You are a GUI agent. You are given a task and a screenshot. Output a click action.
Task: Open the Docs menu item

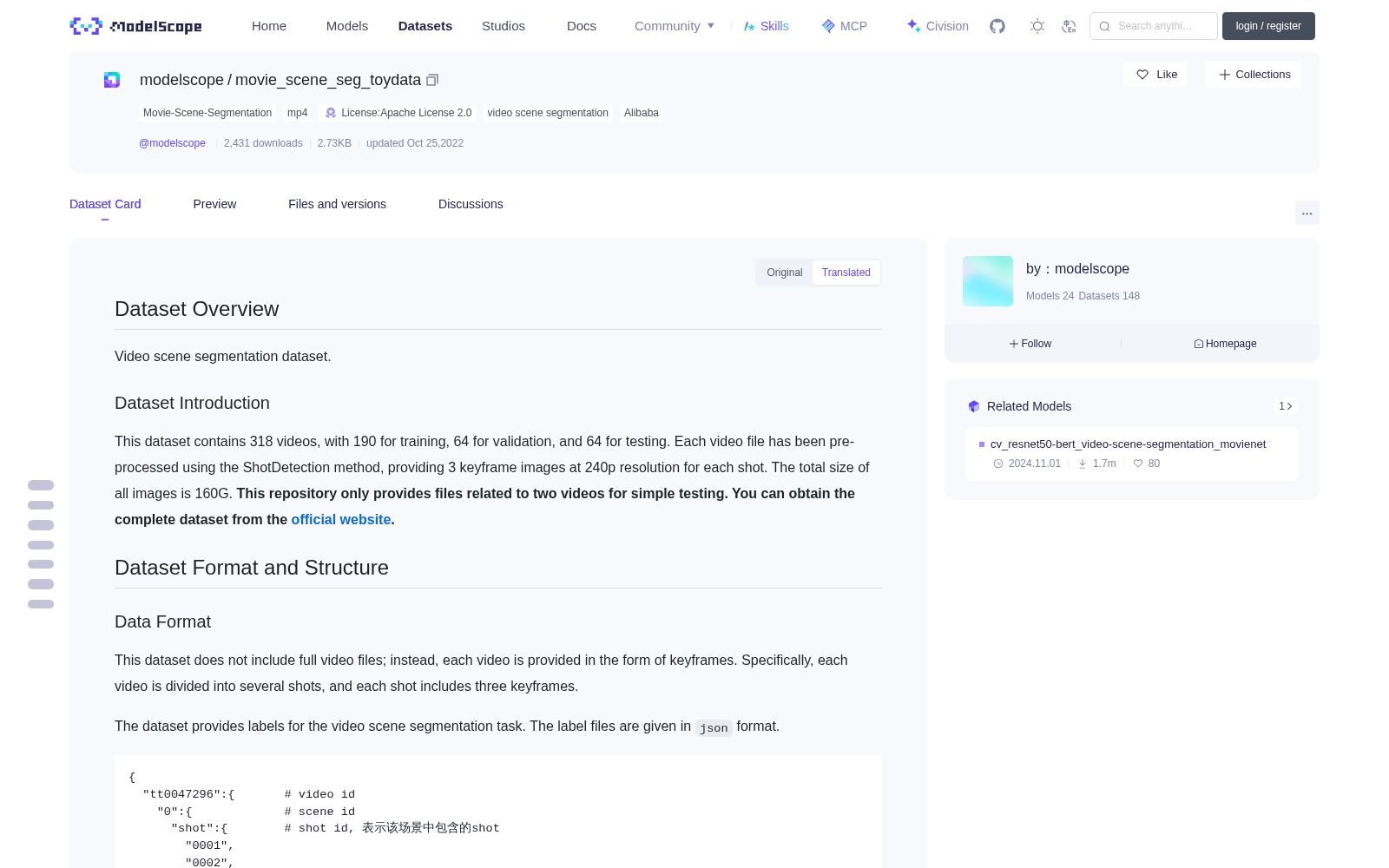coord(582,26)
